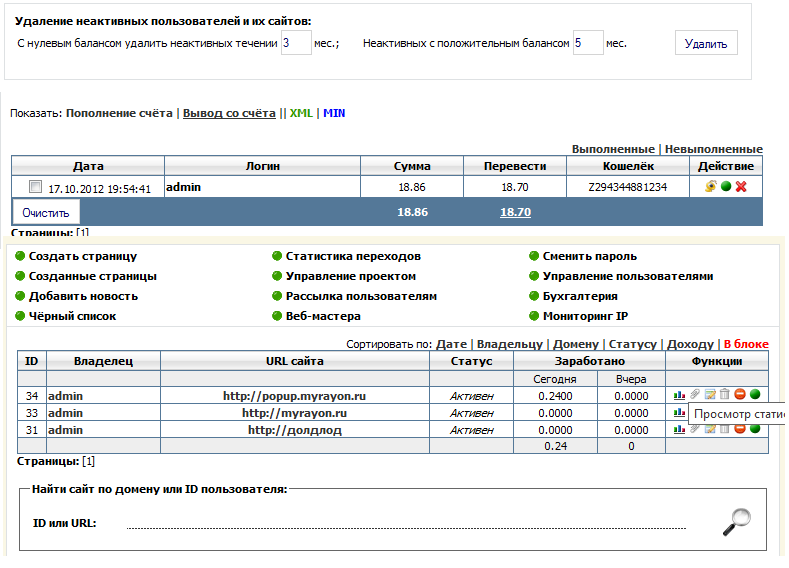Viewport: 789px width, 568px height.
Task: Go to Добавить новость
Action: point(83,296)
